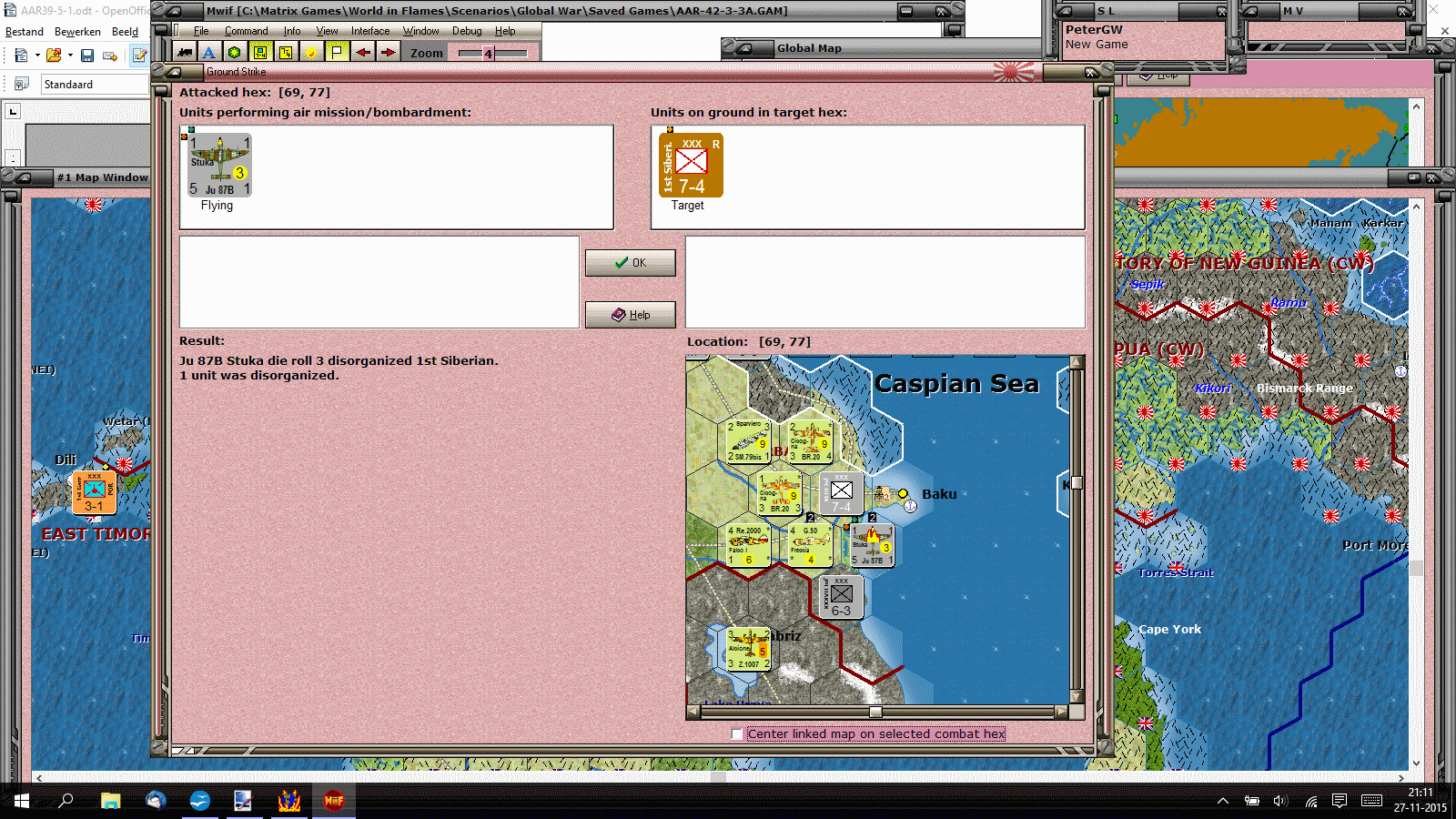Open the View menu
This screenshot has width=1456, height=819.
(328, 31)
